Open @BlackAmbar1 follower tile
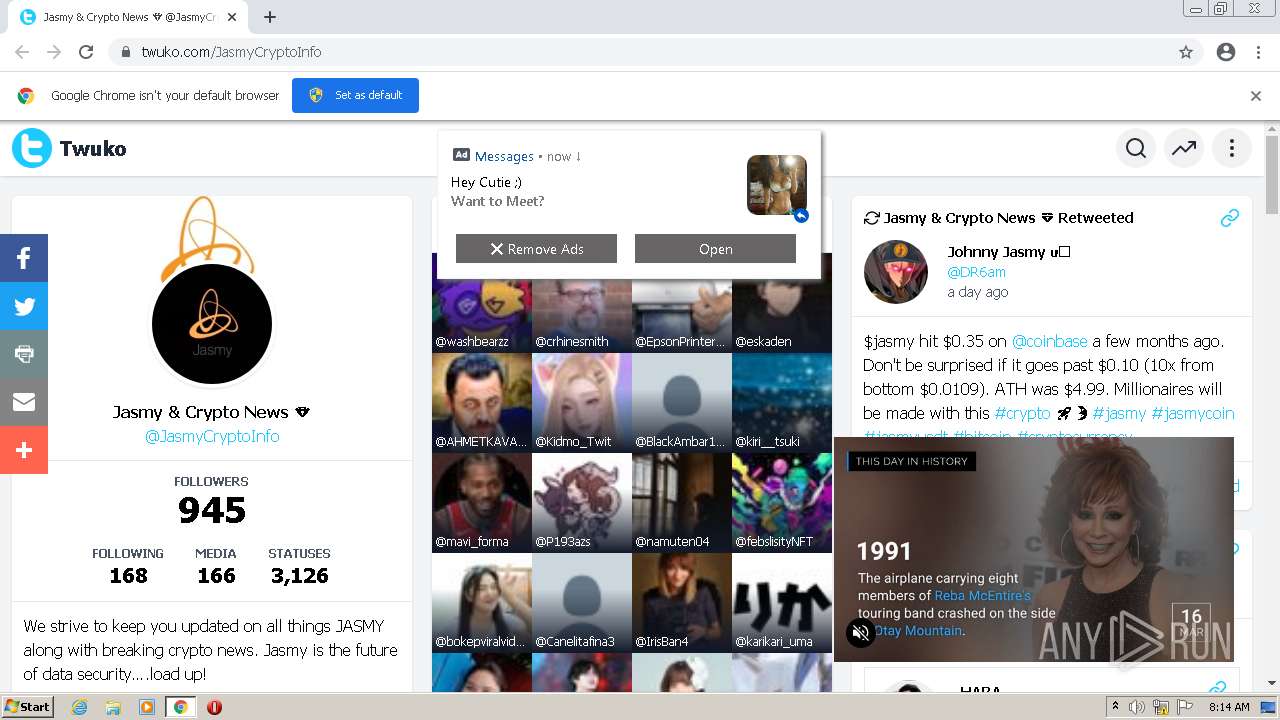Image resolution: width=1280 pixels, height=720 pixels. click(x=682, y=403)
